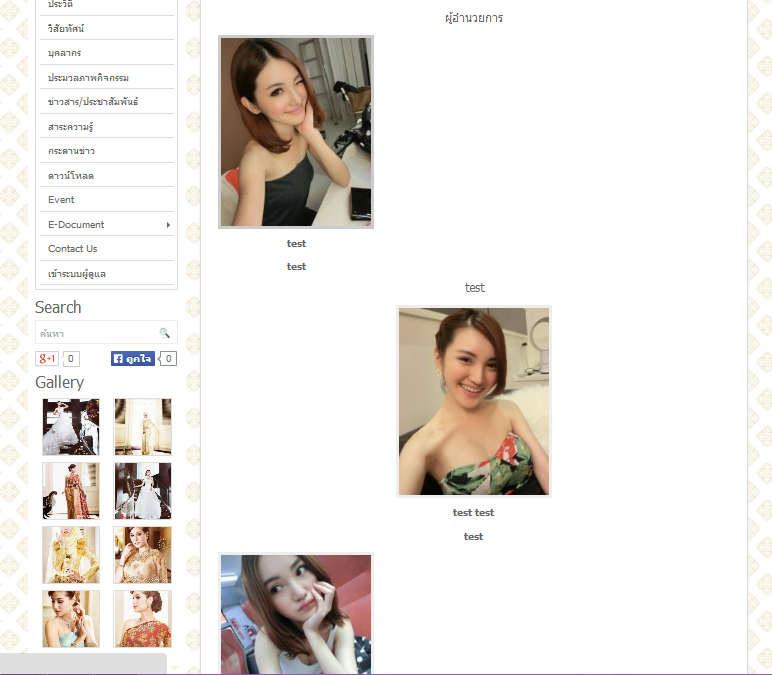The width and height of the screenshot is (772, 675).
Task: Open gallery thumbnail of Thai dress with dog
Action: tap(71, 491)
